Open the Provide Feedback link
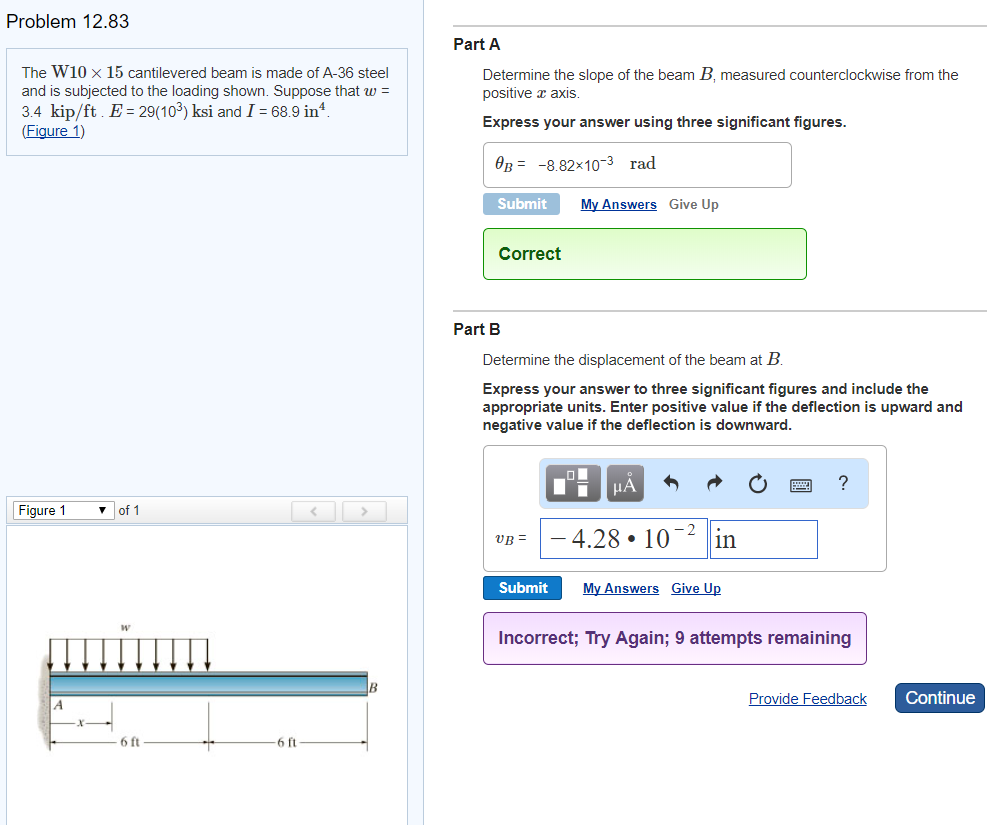1002x825 pixels. point(807,698)
